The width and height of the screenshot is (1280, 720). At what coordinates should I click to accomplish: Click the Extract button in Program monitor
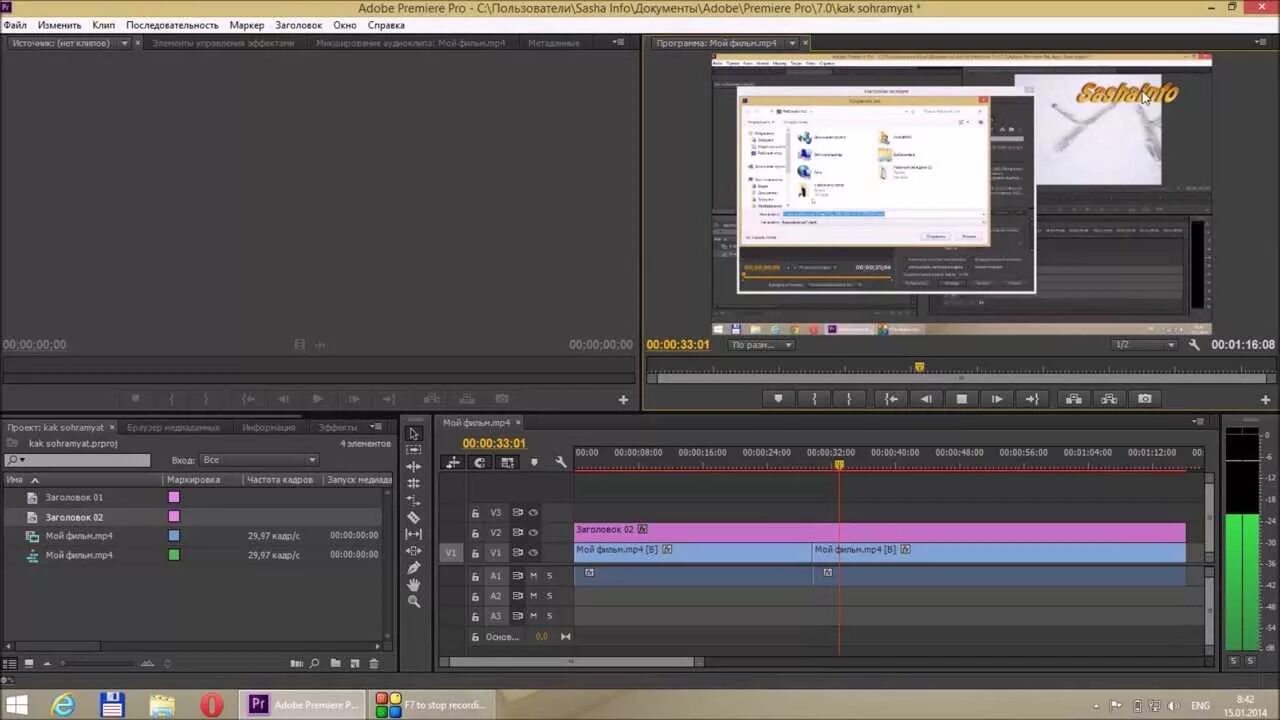tap(1109, 398)
